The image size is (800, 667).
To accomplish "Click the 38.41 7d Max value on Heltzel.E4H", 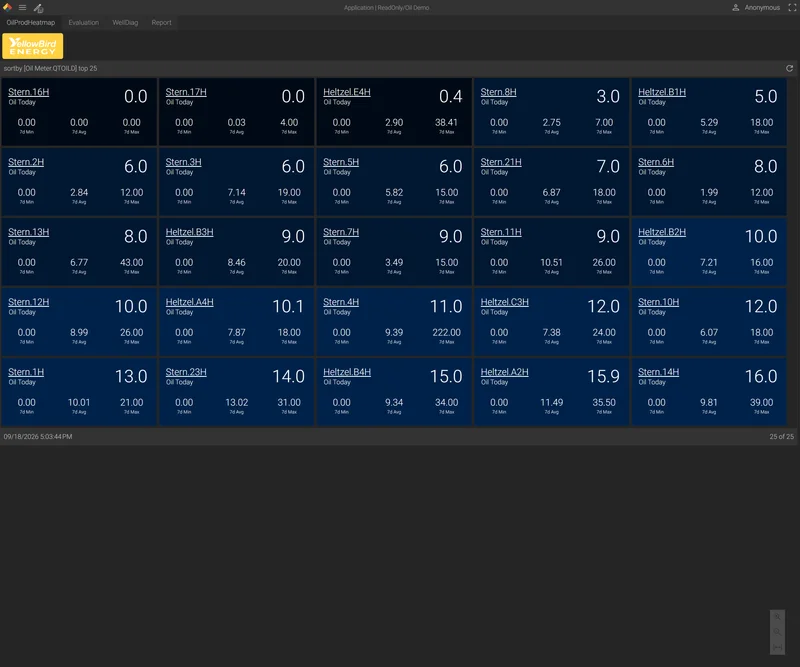I will 446,122.
